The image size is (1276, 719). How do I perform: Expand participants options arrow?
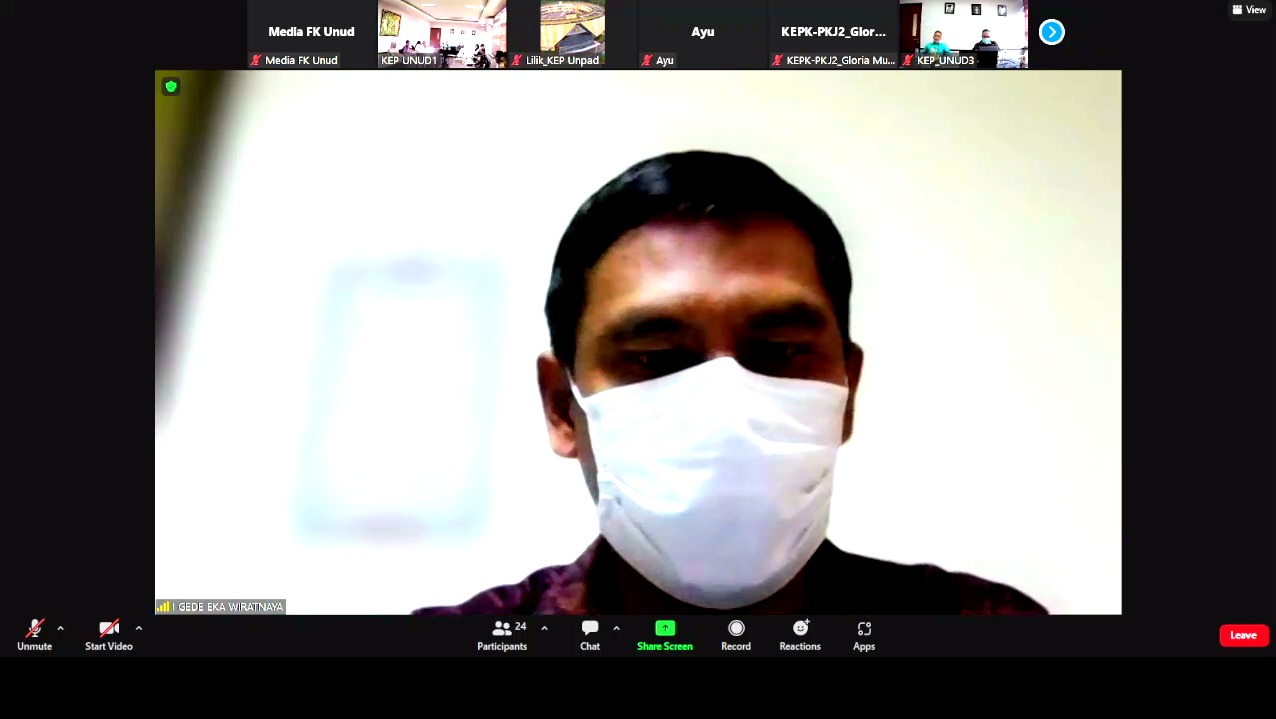(544, 628)
